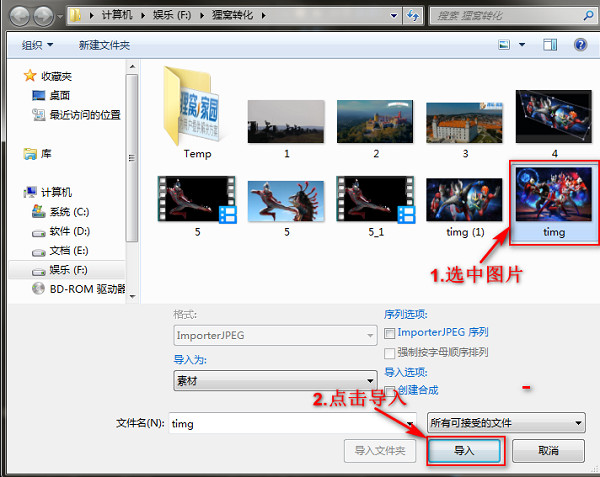Select 计算机 in the address breadcrumb
The width and height of the screenshot is (600, 477).
[117, 15]
